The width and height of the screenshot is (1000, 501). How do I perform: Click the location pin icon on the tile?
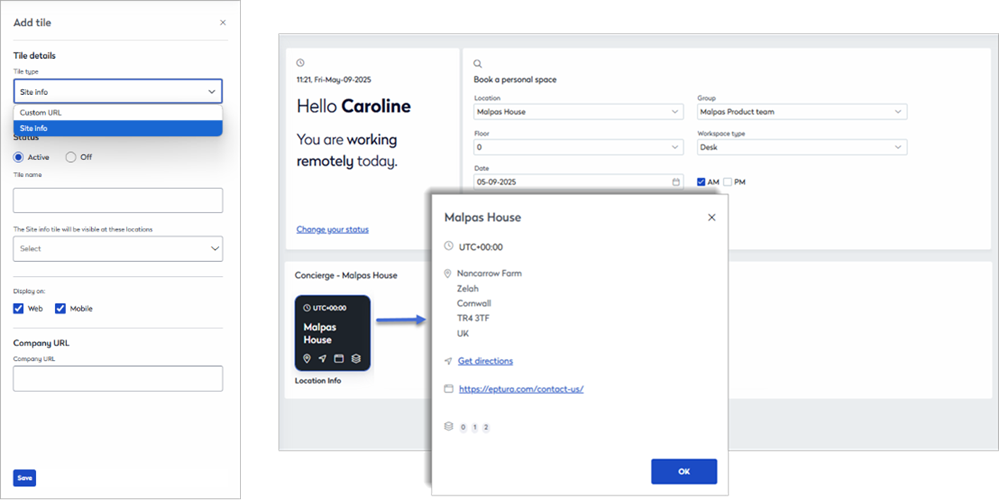[307, 359]
